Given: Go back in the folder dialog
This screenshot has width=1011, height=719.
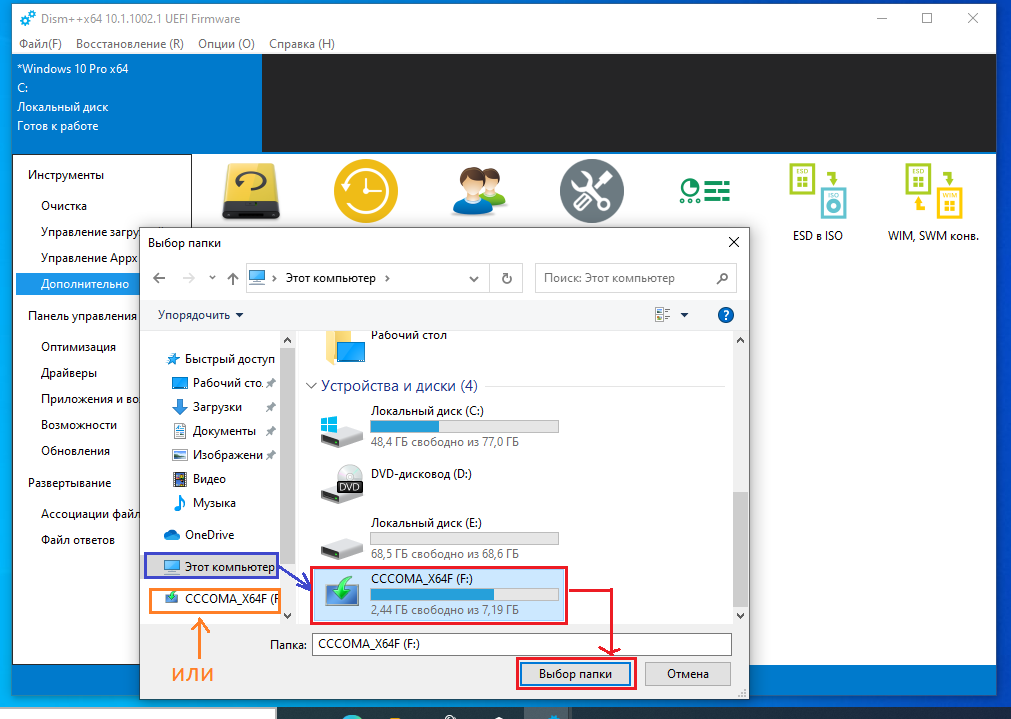Looking at the screenshot, I should pyautogui.click(x=159, y=278).
